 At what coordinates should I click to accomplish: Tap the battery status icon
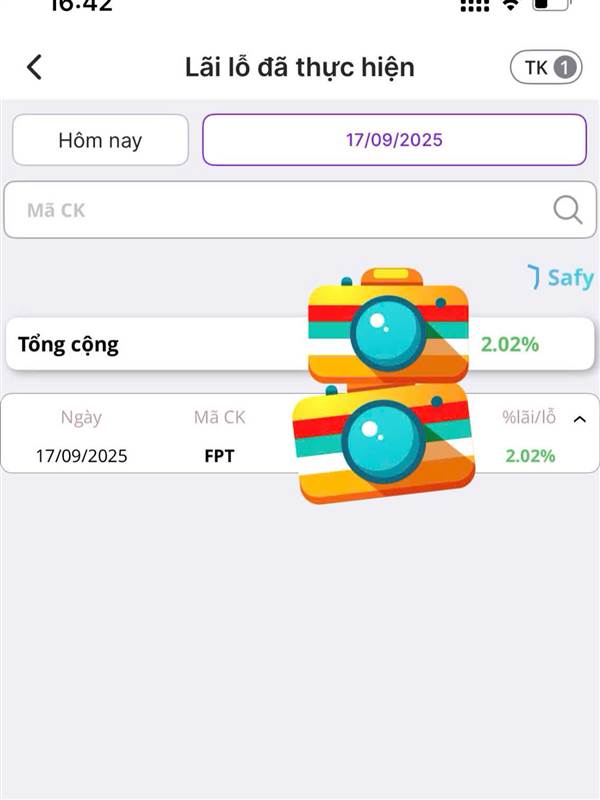coord(552,5)
